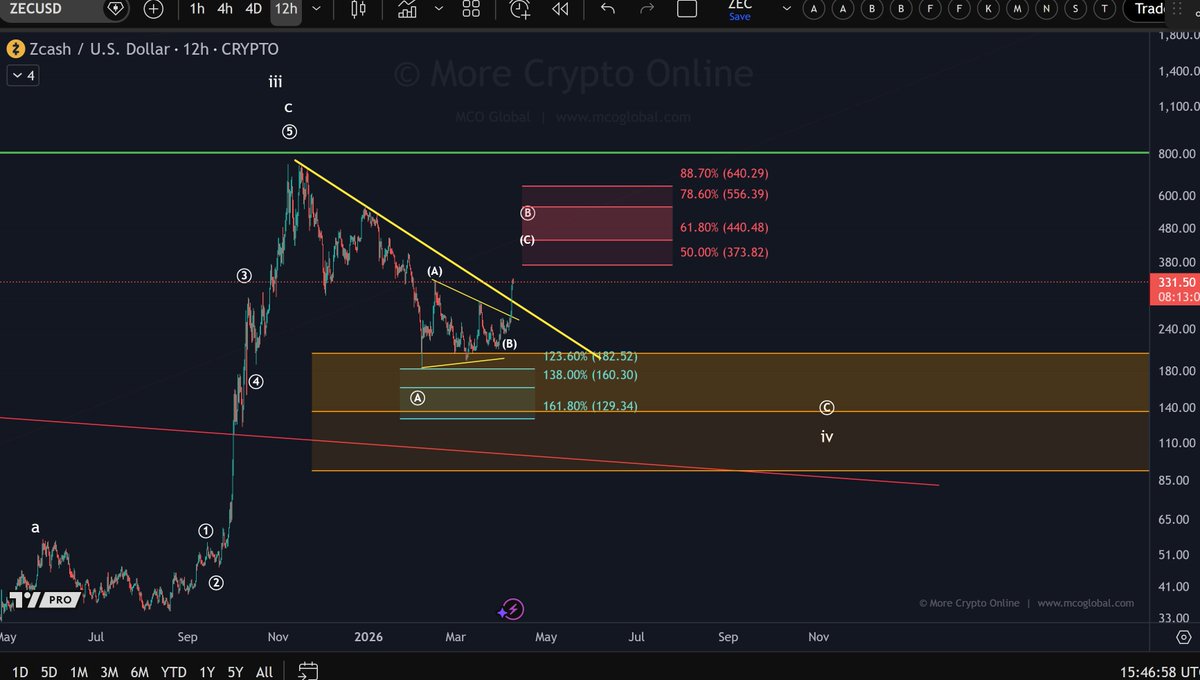Open the Indicators panel
The image size is (1200, 680).
coord(407,9)
